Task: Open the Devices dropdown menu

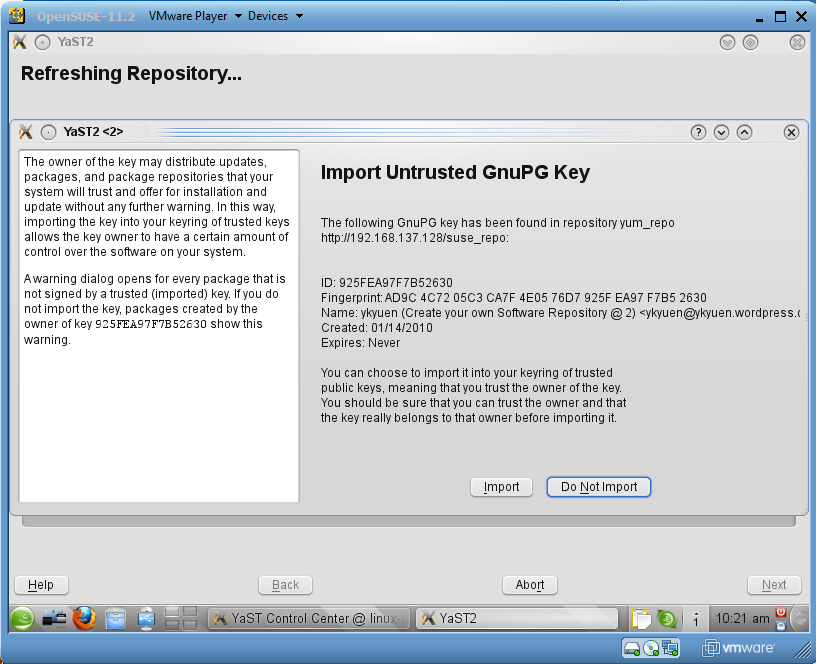Action: (x=275, y=16)
